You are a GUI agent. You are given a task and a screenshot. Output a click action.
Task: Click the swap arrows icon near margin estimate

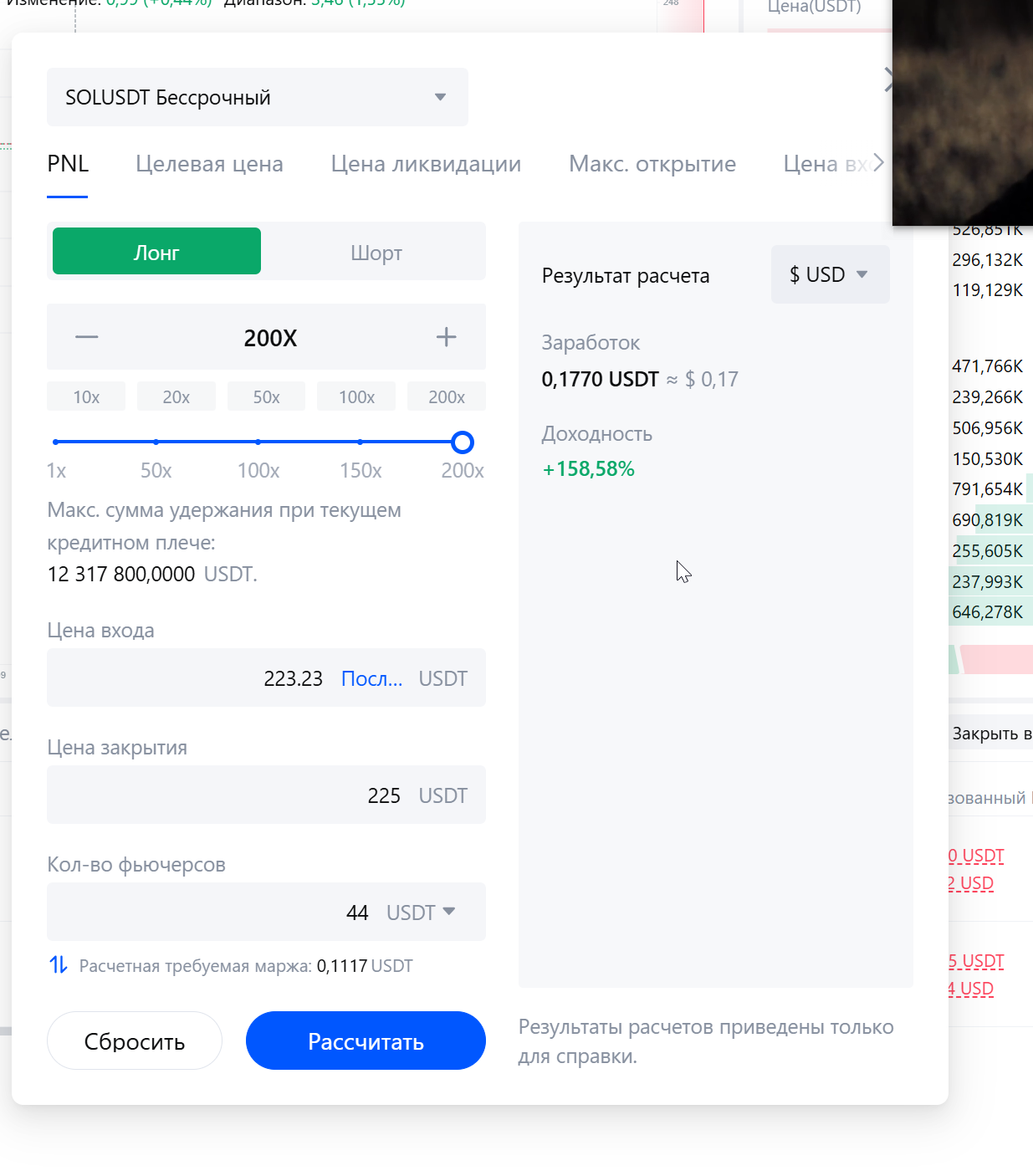[59, 965]
